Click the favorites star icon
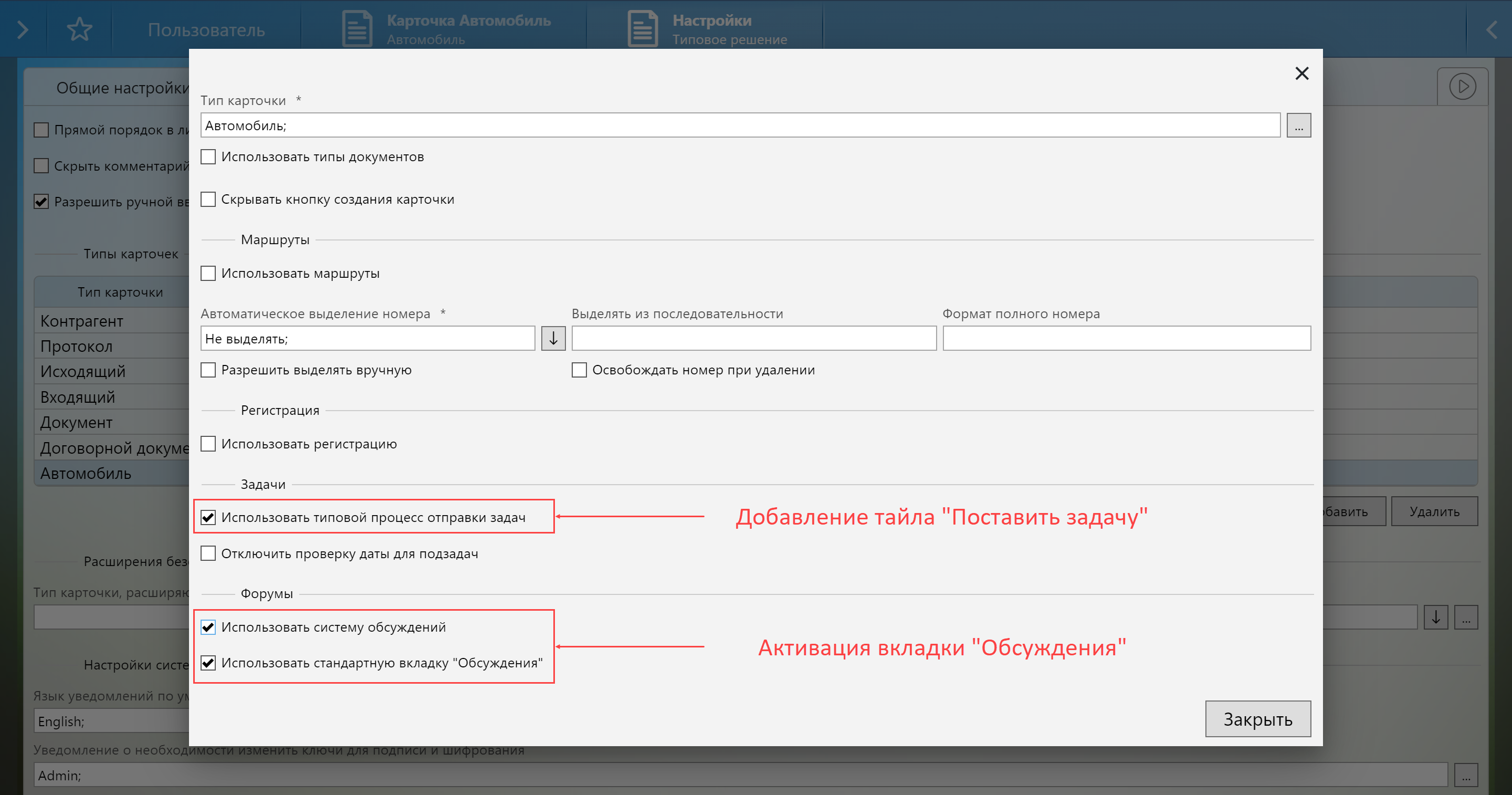This screenshot has height=795, width=1512. [79, 29]
